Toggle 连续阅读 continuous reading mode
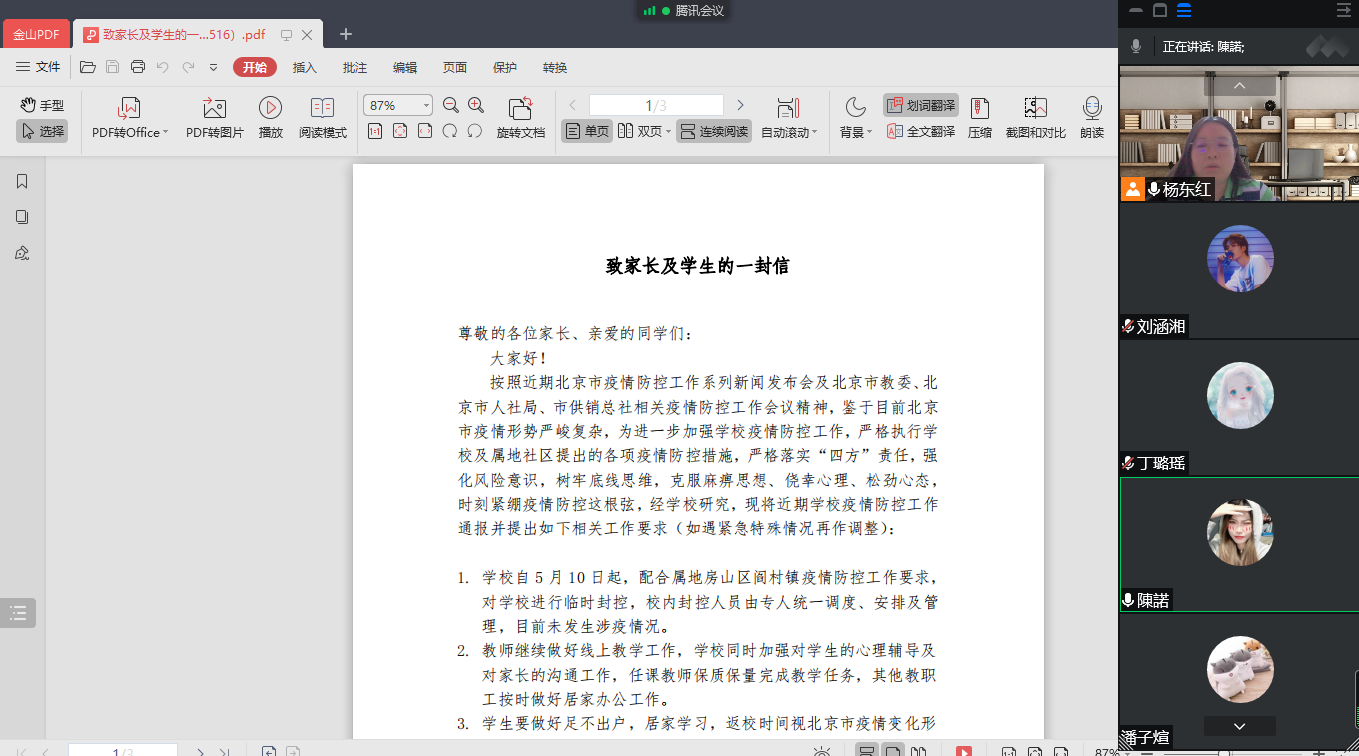 point(714,131)
